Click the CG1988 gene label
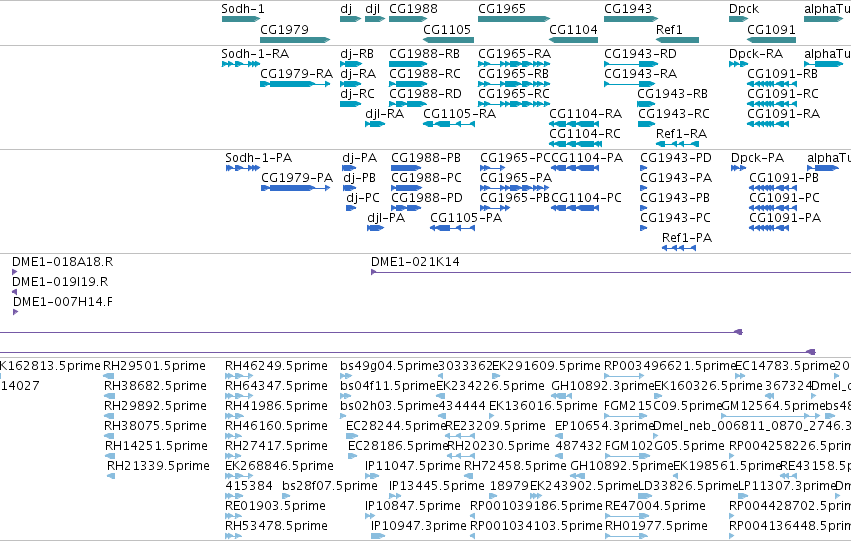The height and width of the screenshot is (541, 851). [413, 9]
